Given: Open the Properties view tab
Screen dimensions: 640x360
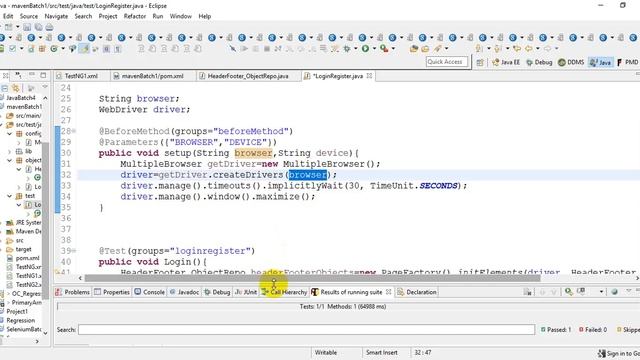Looking at the screenshot, I should [x=111, y=292].
